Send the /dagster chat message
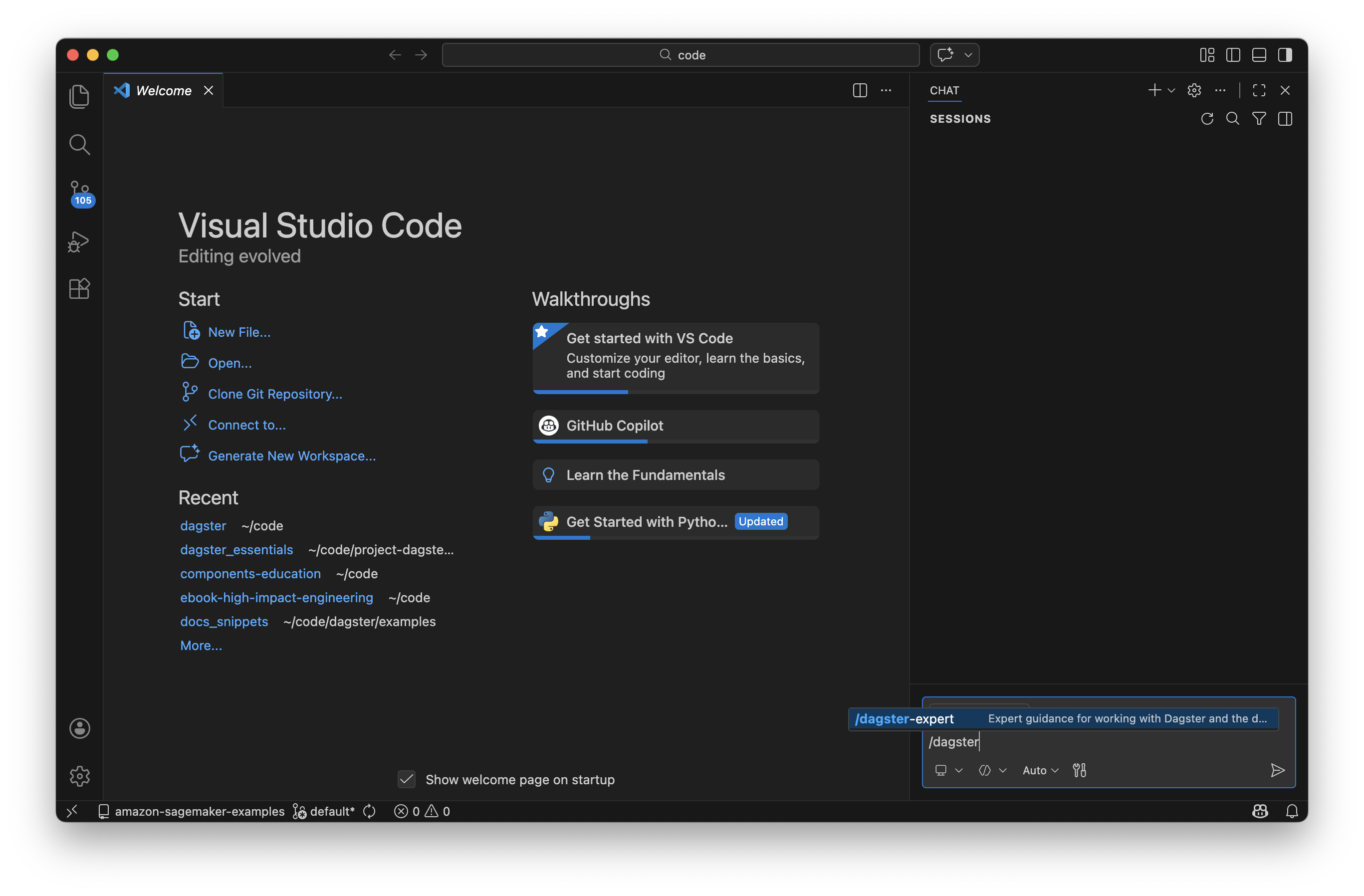1364x896 pixels. coord(1278,770)
